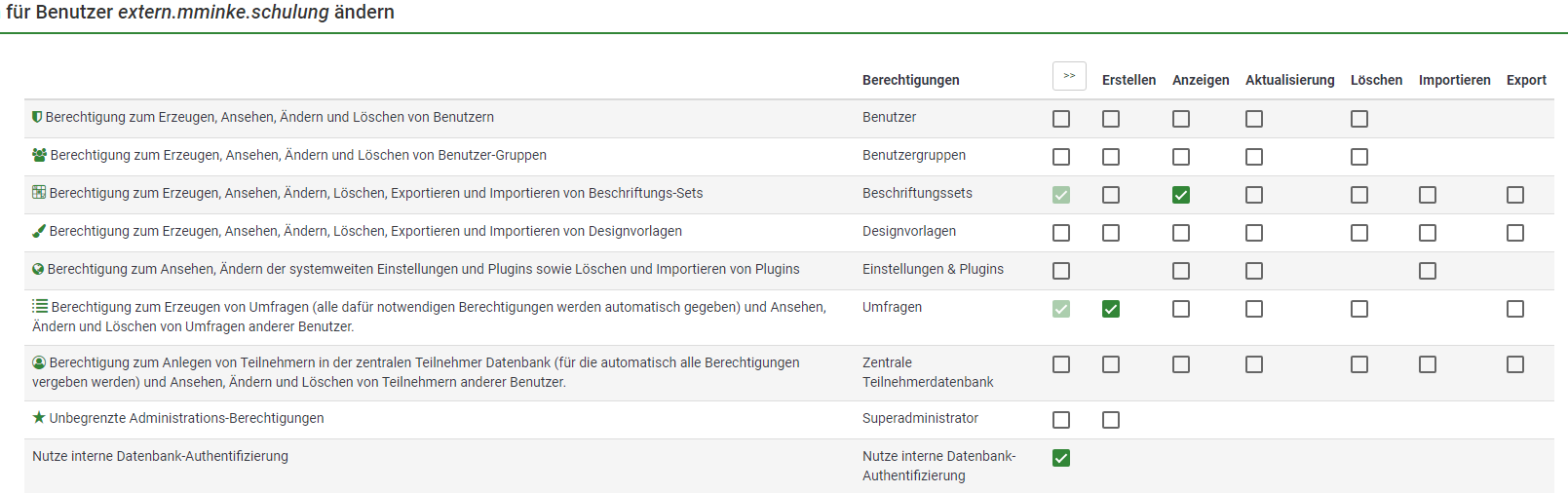
Task: Click the Berechtigungen column header
Action: pyautogui.click(x=910, y=80)
